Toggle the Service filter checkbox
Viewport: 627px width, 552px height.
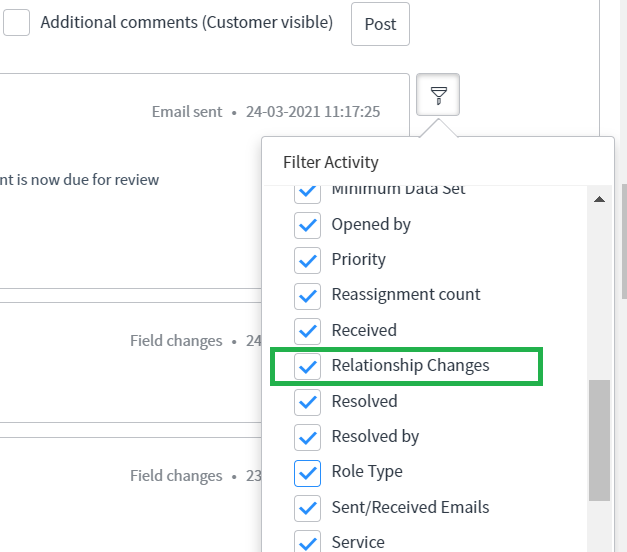click(308, 541)
